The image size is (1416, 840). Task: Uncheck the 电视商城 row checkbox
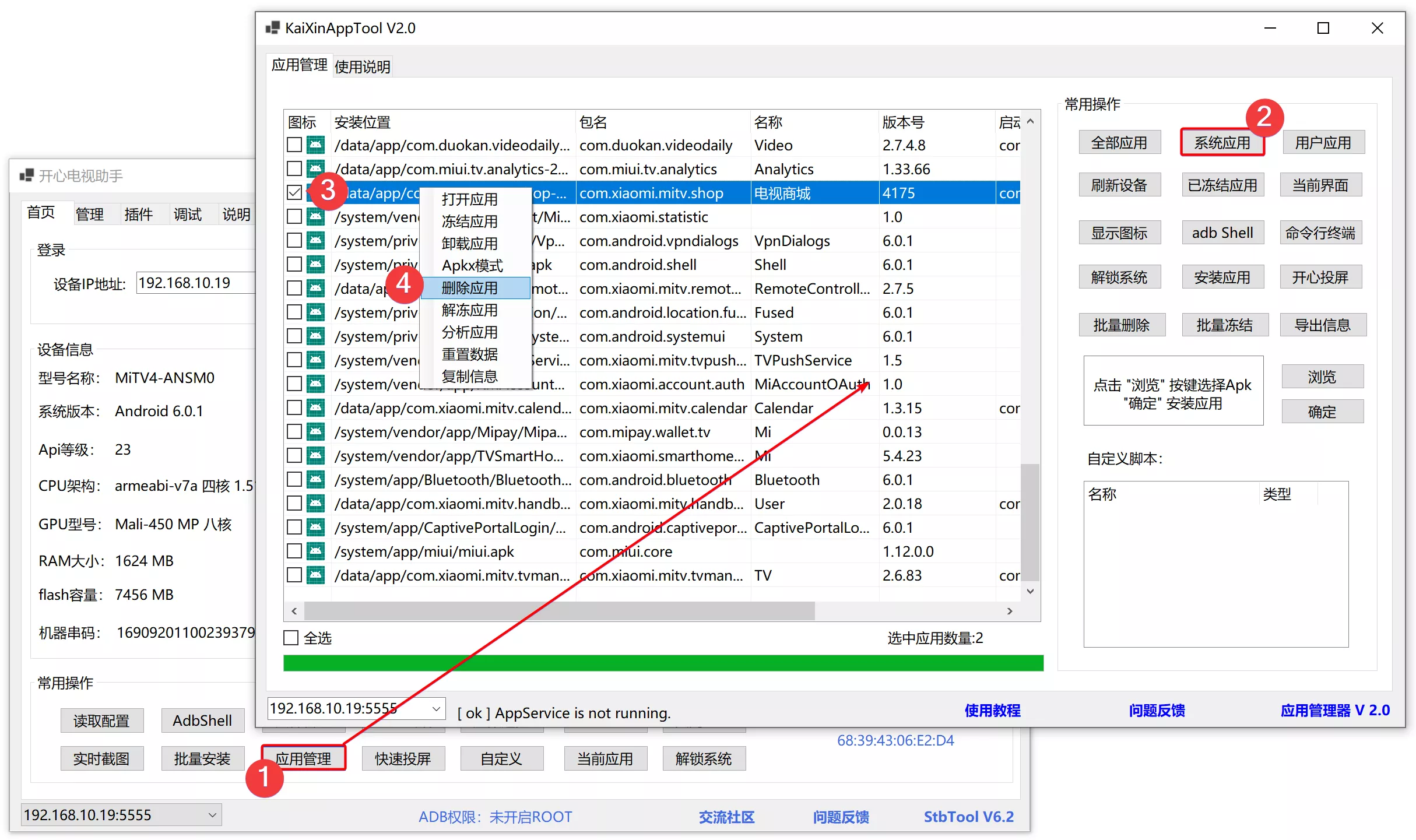click(x=294, y=192)
